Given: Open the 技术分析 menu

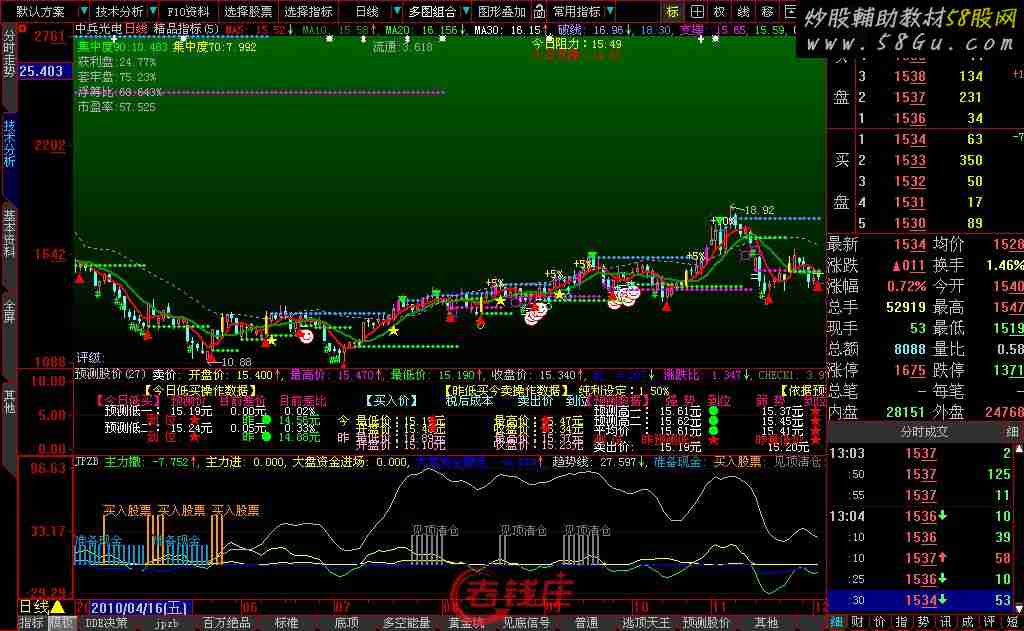Looking at the screenshot, I should point(120,12).
